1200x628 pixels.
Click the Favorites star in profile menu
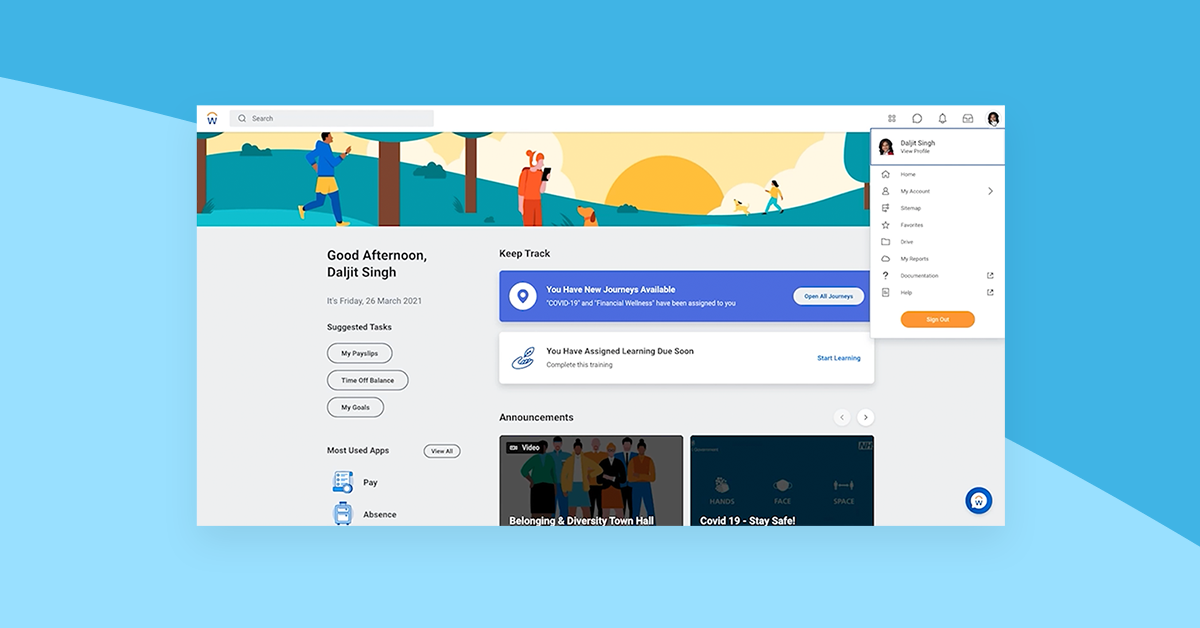(886, 225)
